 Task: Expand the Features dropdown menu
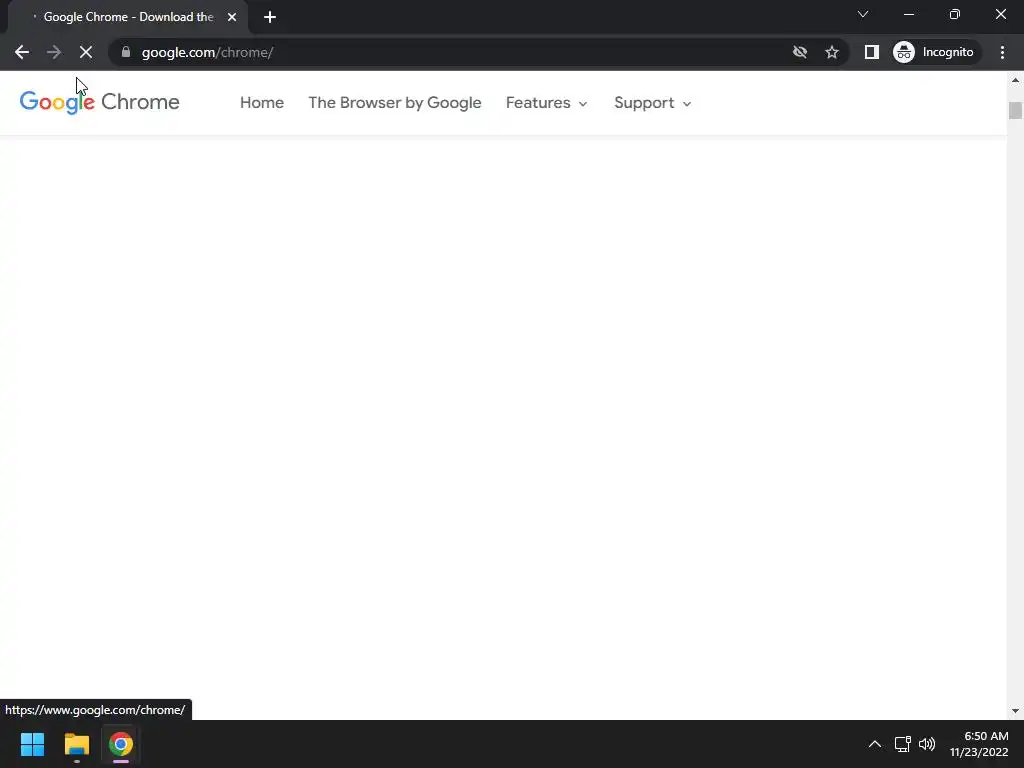pos(547,103)
